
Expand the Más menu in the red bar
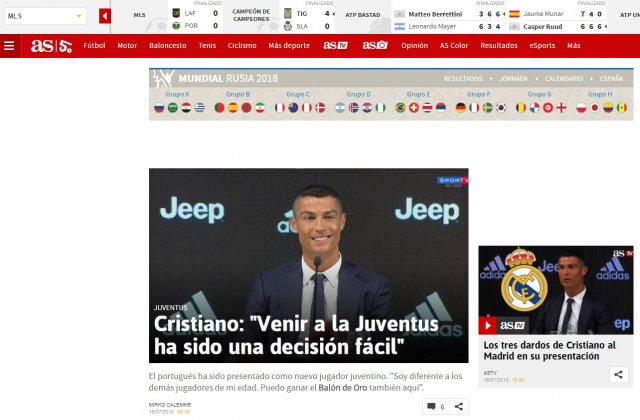pyautogui.click(x=573, y=45)
